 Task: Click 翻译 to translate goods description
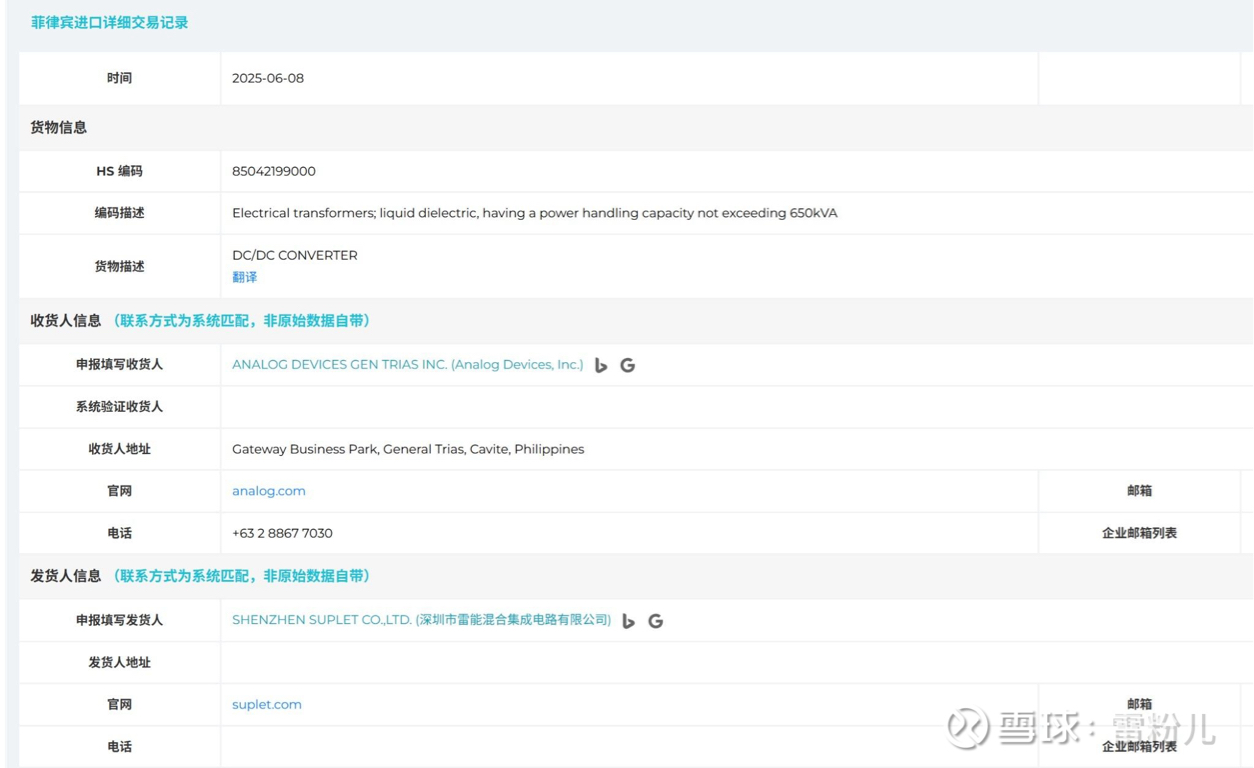(245, 277)
